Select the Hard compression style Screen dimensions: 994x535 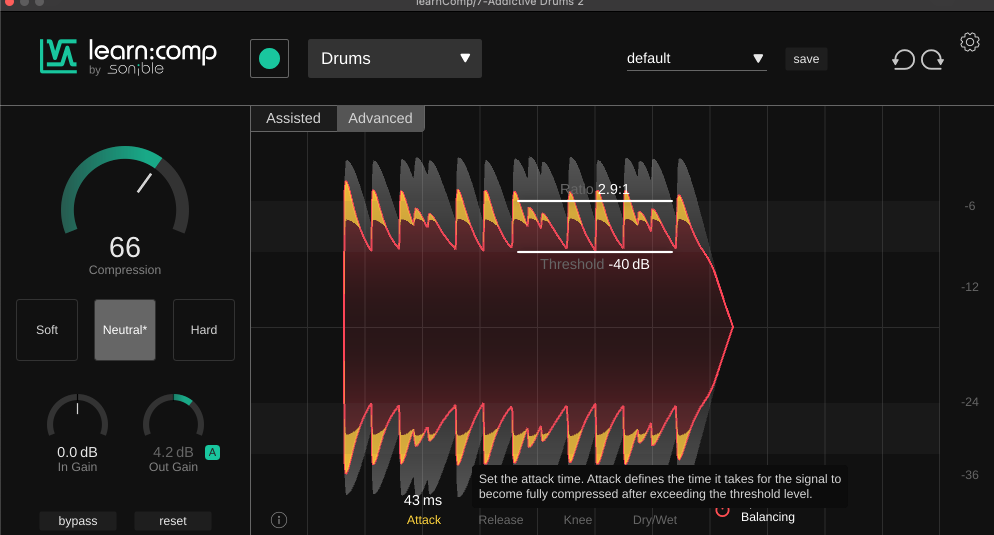[204, 330]
